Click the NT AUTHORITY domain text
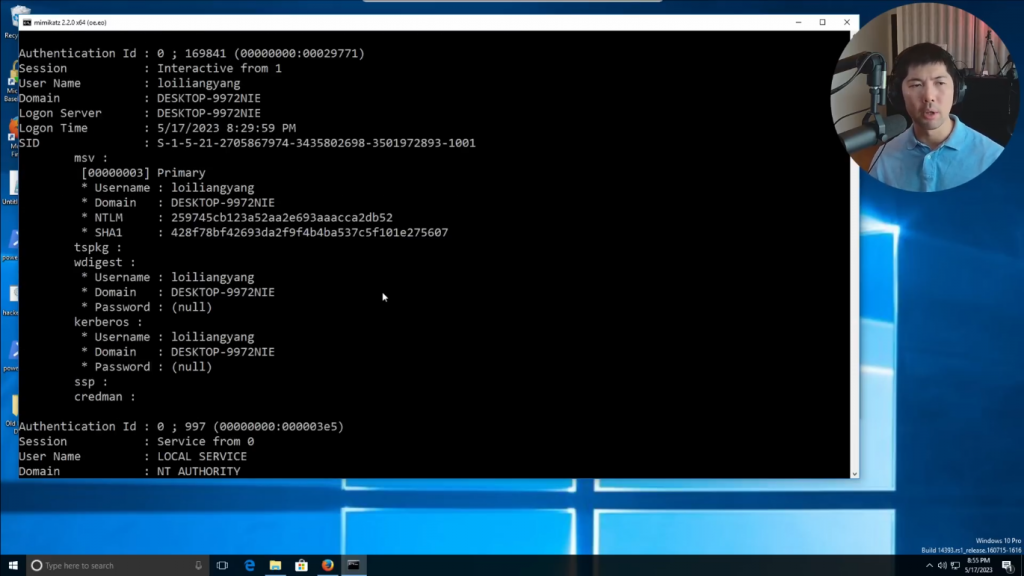Viewport: 1024px width, 576px height. [x=199, y=472]
